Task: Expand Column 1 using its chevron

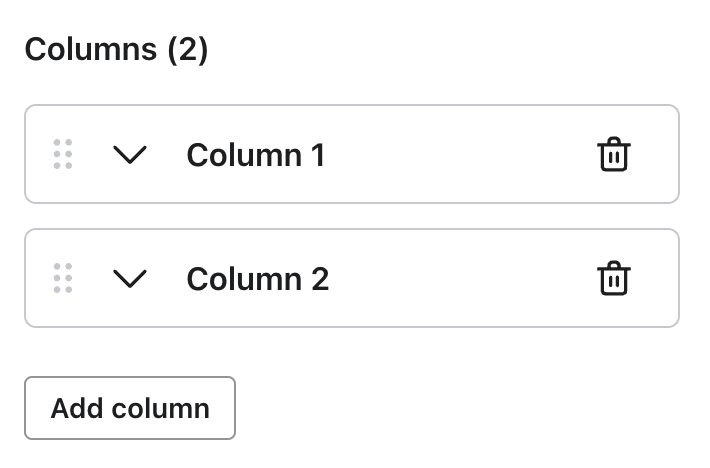Action: [130, 155]
